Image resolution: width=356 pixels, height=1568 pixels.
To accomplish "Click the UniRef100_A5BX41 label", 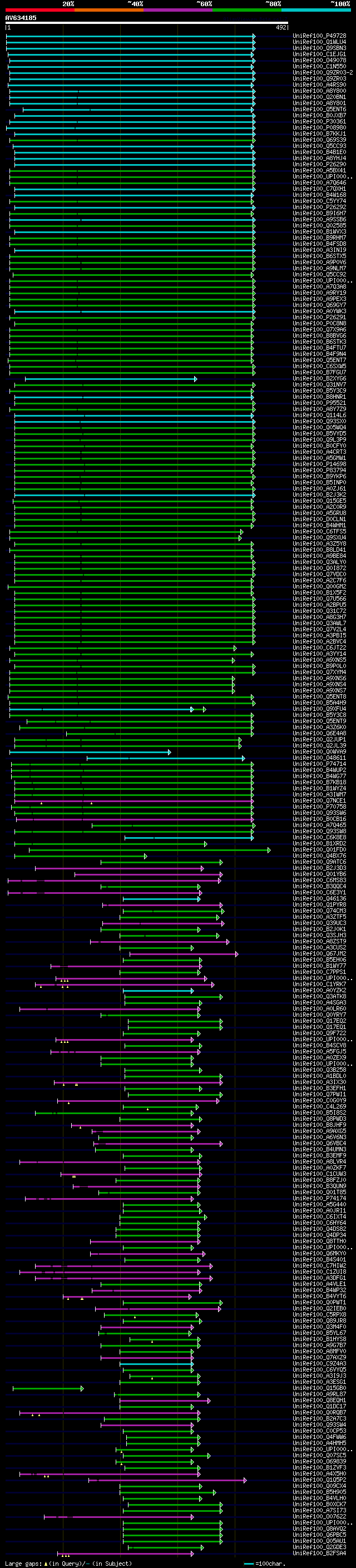I will 319,170.
